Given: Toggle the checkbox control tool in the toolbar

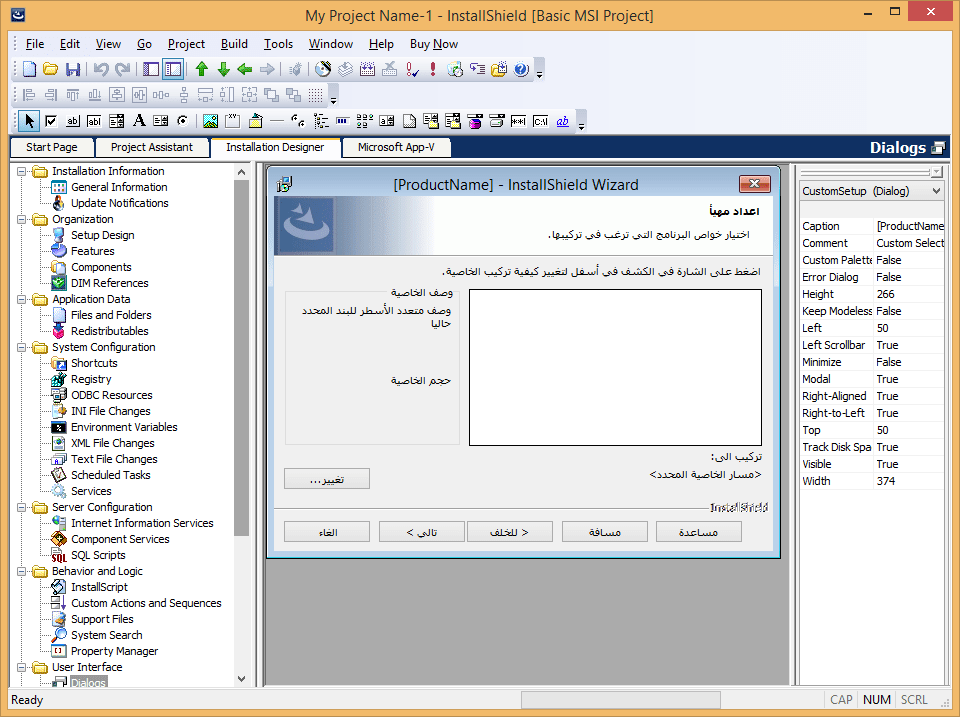Looking at the screenshot, I should 49,121.
